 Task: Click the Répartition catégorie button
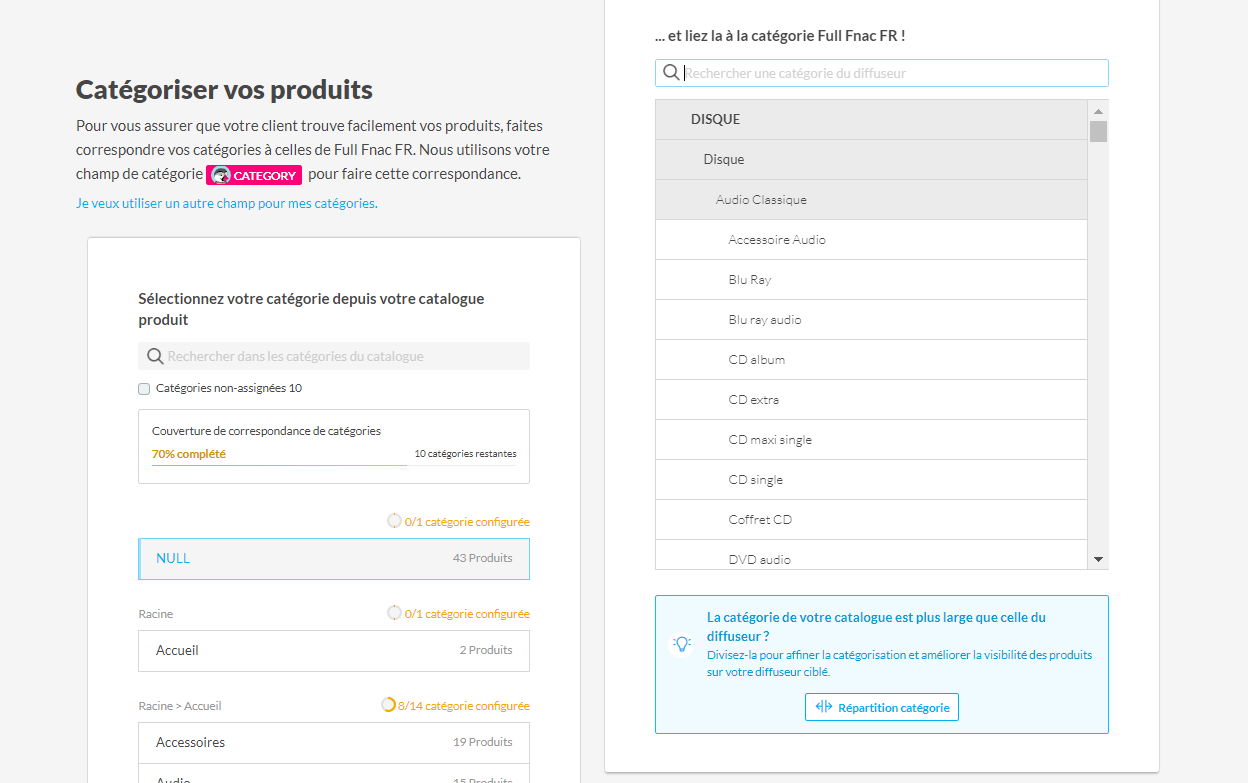pos(881,707)
